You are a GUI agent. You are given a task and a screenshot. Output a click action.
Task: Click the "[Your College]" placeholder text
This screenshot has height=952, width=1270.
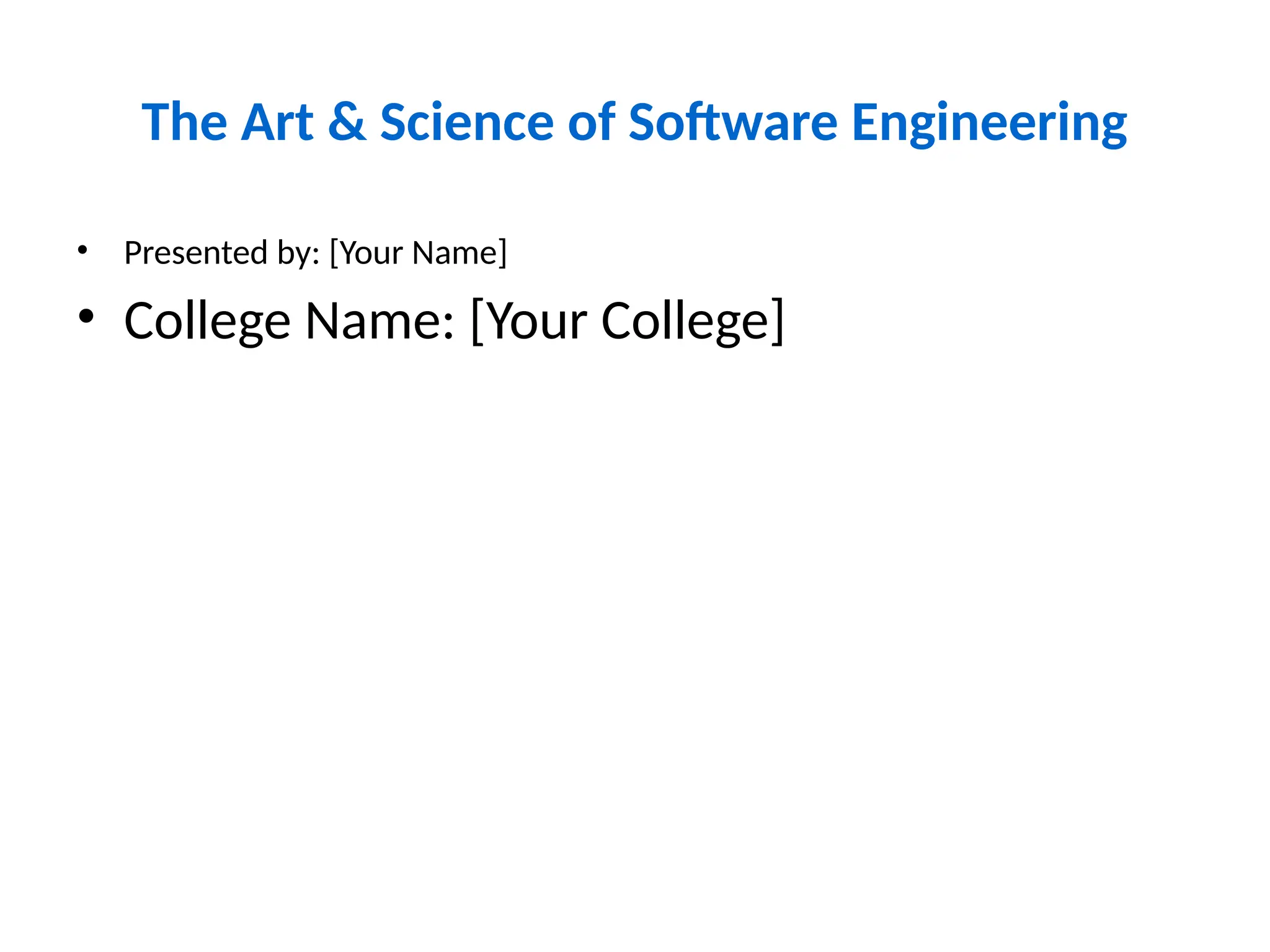[x=628, y=321]
